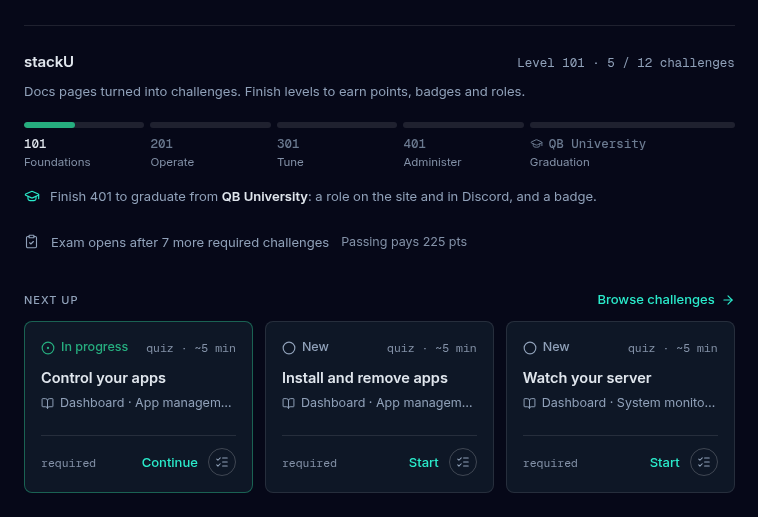This screenshot has height=517, width=758.
Task: Click the Passing pays 225 pts text
Action: pyautogui.click(x=404, y=242)
